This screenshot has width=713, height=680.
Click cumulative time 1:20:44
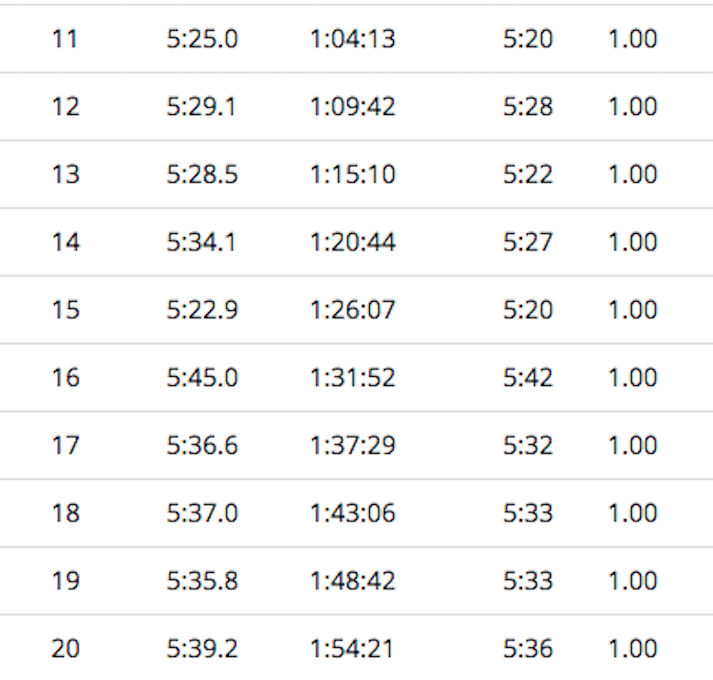pos(353,242)
